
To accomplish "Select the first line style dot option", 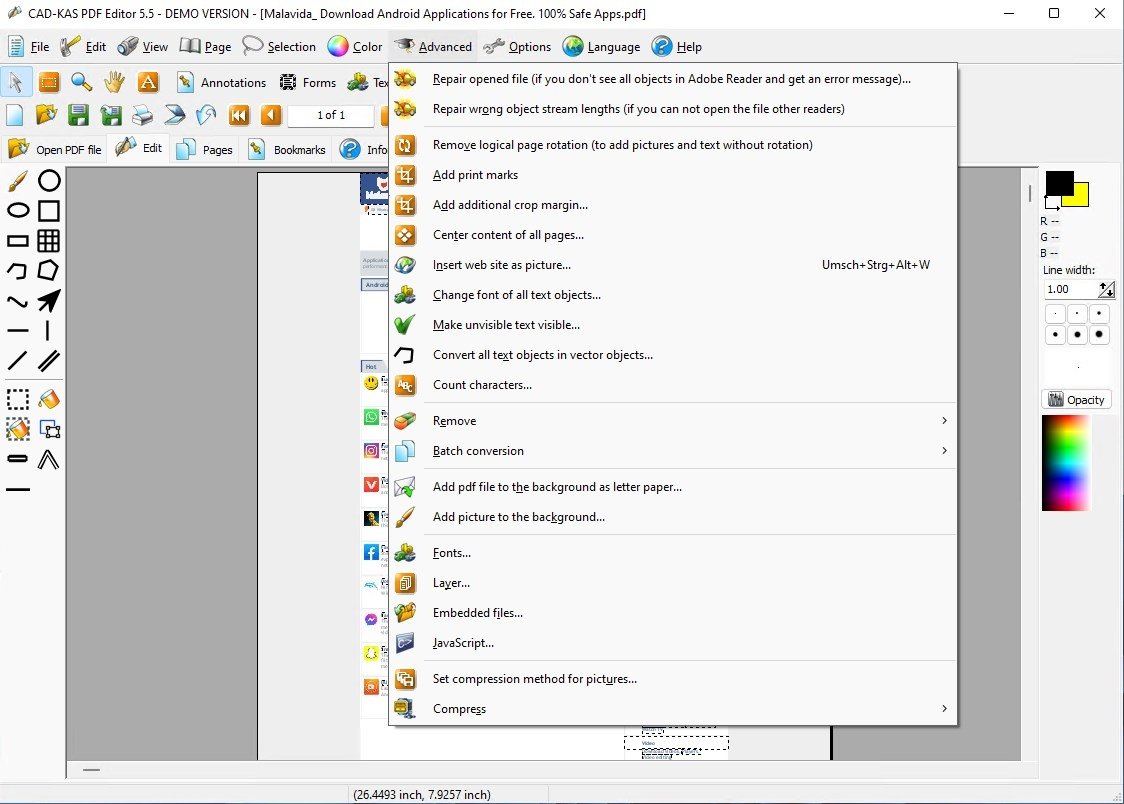I will pos(1055,313).
